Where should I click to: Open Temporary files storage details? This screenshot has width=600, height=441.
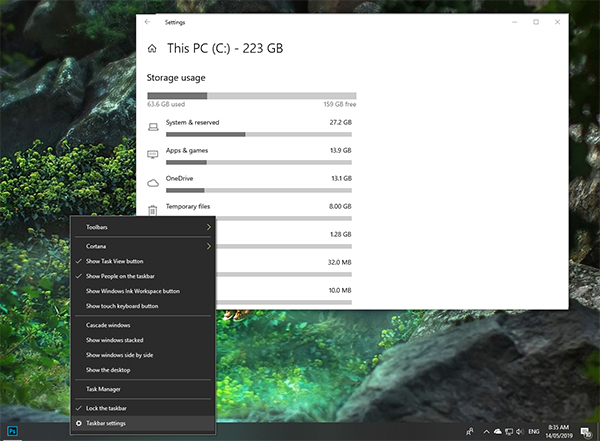(x=249, y=212)
